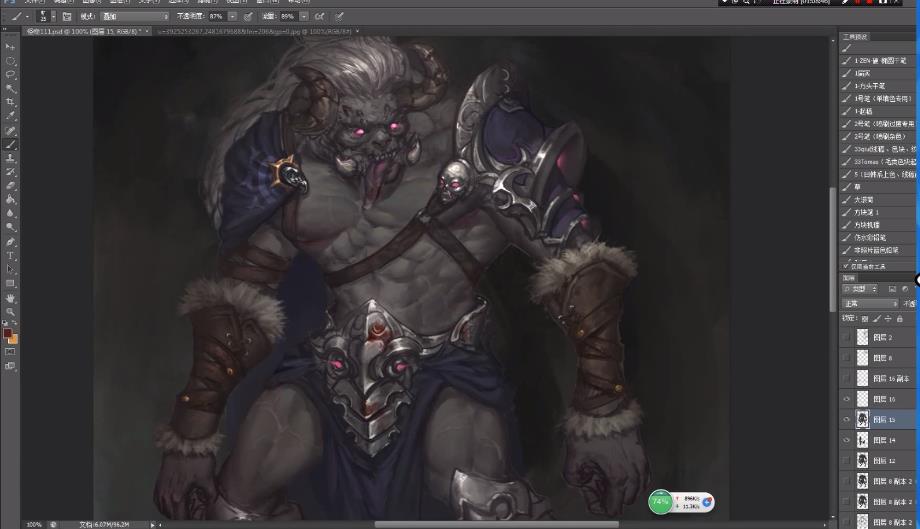The height and width of the screenshot is (529, 920).
Task: Toggle pen pressure for brush size
Action: point(339,16)
